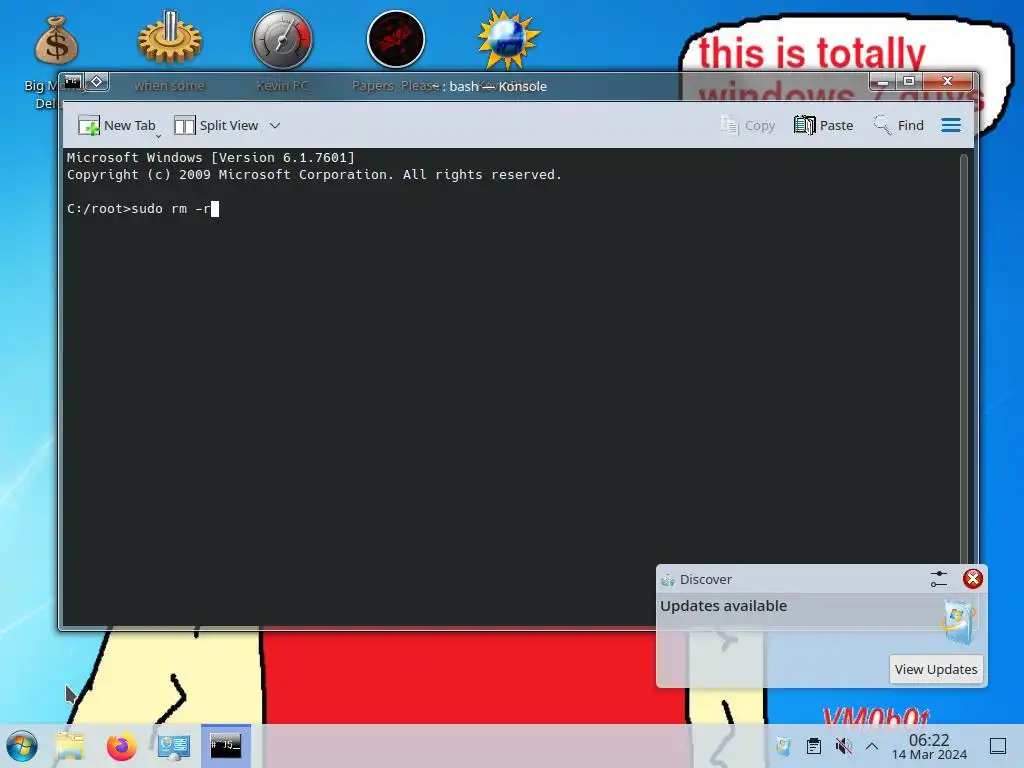The height and width of the screenshot is (768, 1024).
Task: Expand hidden system tray icons
Action: pos(872,746)
